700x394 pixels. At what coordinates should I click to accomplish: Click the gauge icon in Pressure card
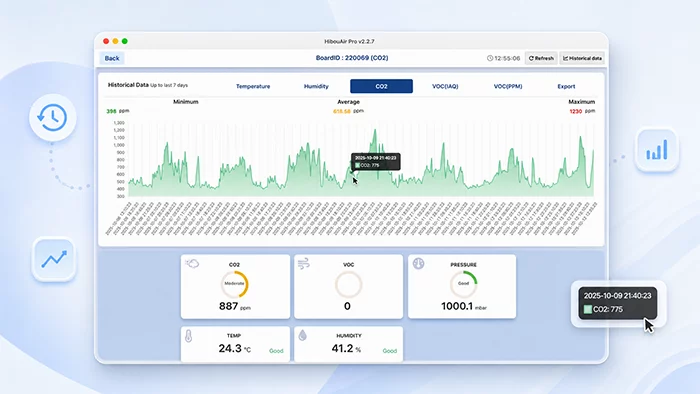418,263
